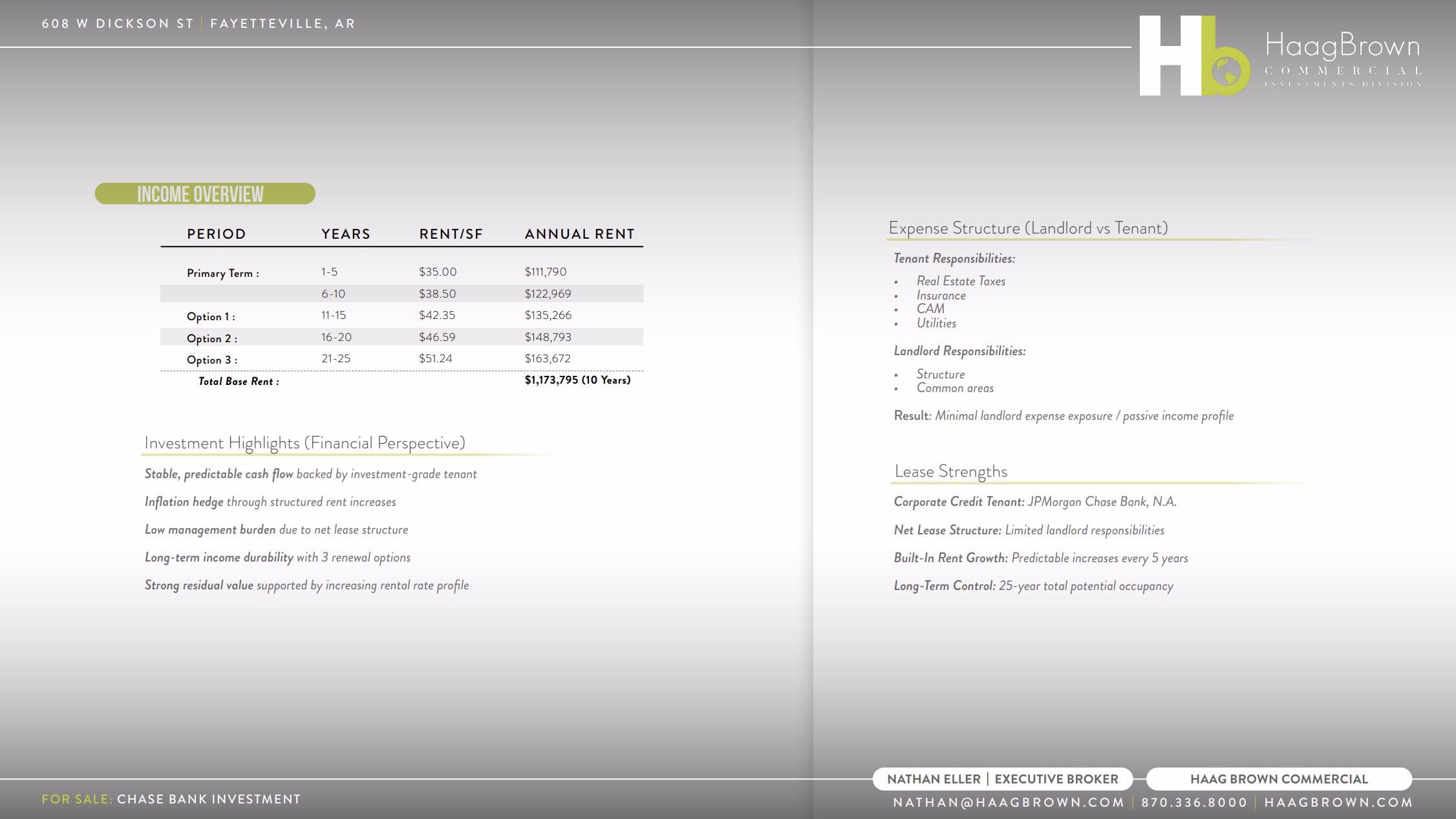Click the Expense Structure section heading
Image resolution: width=1456 pixels, height=819 pixels.
[x=1028, y=228]
